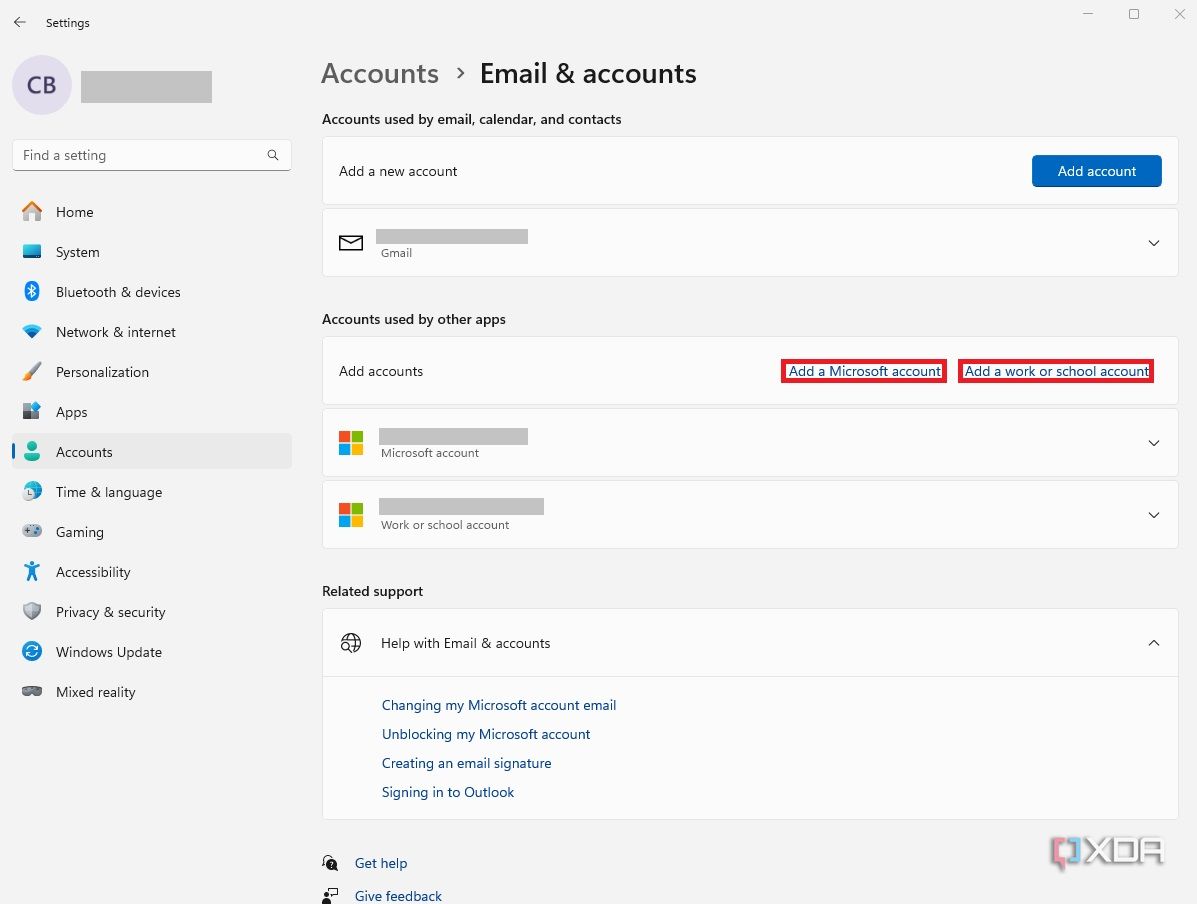Select the Windows Update icon

coord(31,652)
